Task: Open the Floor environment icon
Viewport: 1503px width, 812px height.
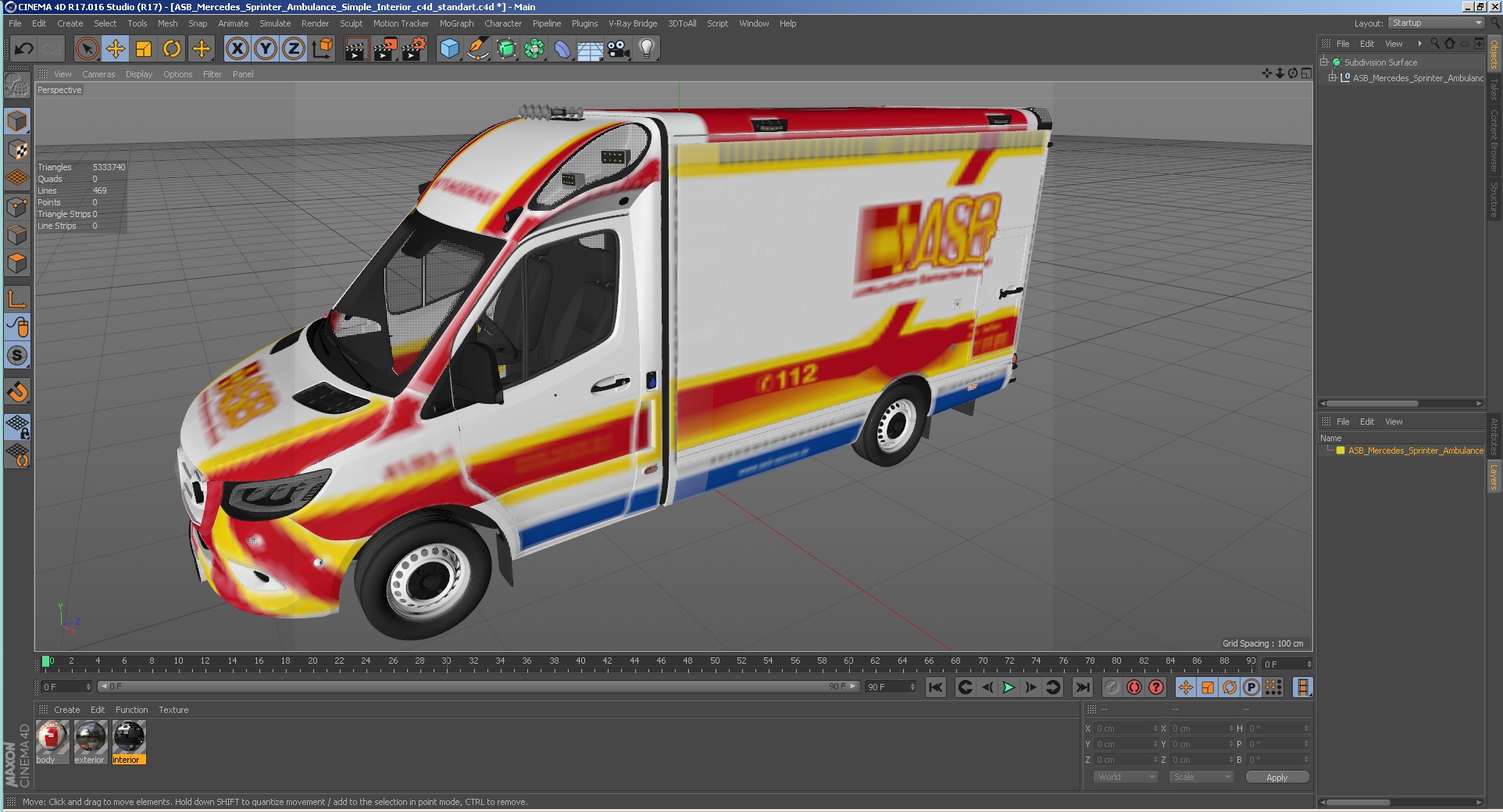Action: point(591,49)
